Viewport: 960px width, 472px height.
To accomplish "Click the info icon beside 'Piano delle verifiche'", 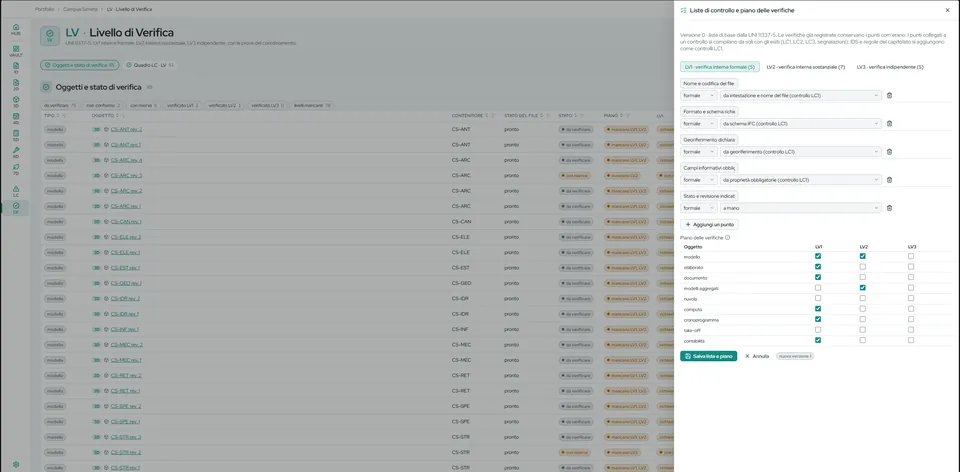I will (727, 238).
